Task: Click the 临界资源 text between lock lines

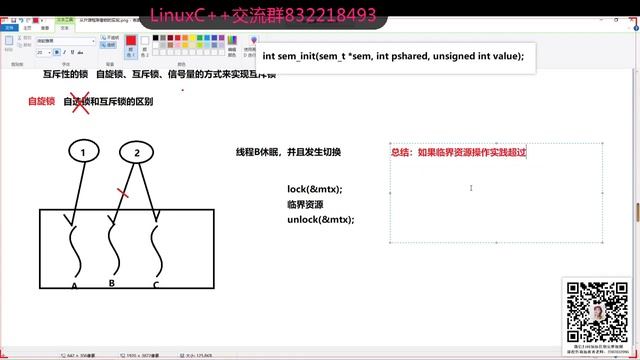Action: point(305,204)
